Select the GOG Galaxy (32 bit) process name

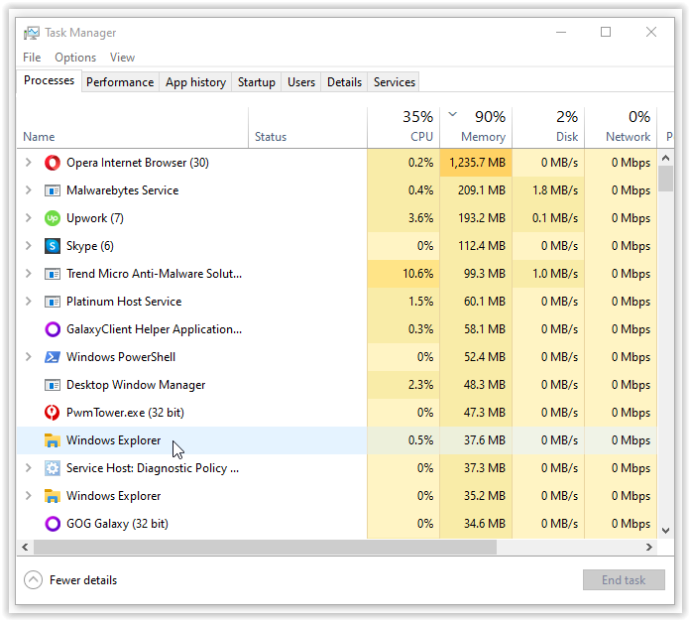117,524
